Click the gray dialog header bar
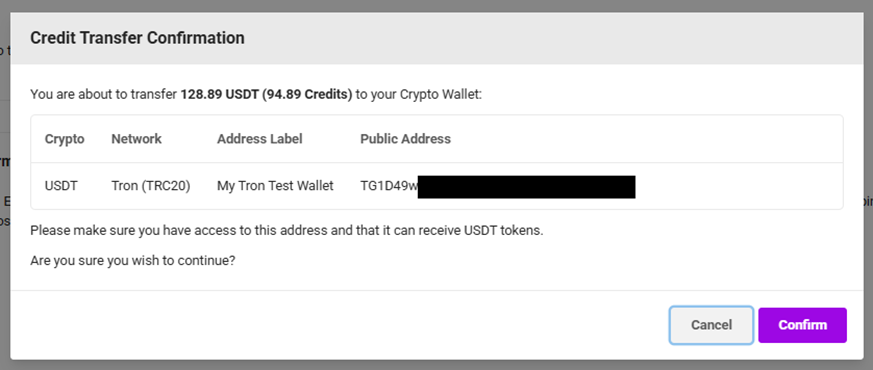 pyautogui.click(x=436, y=38)
